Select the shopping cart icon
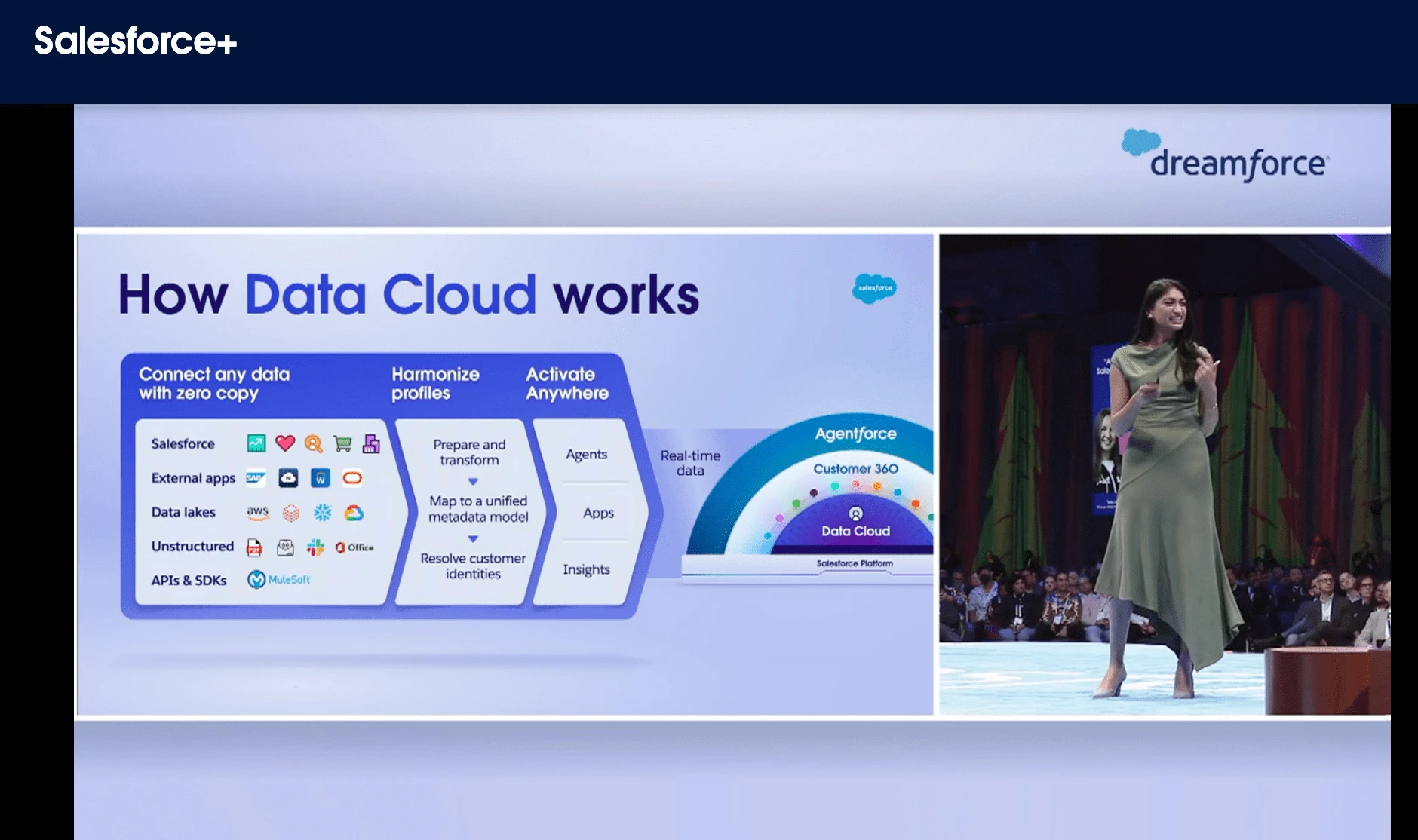 tap(342, 443)
